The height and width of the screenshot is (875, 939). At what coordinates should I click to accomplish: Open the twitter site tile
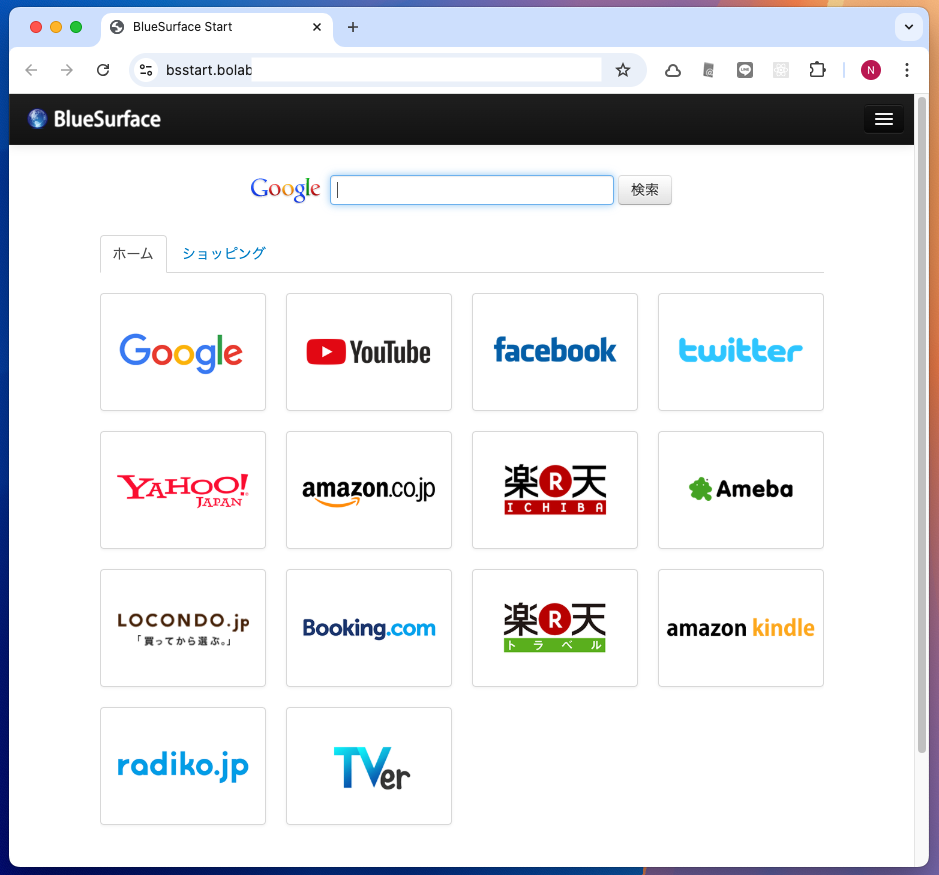741,352
